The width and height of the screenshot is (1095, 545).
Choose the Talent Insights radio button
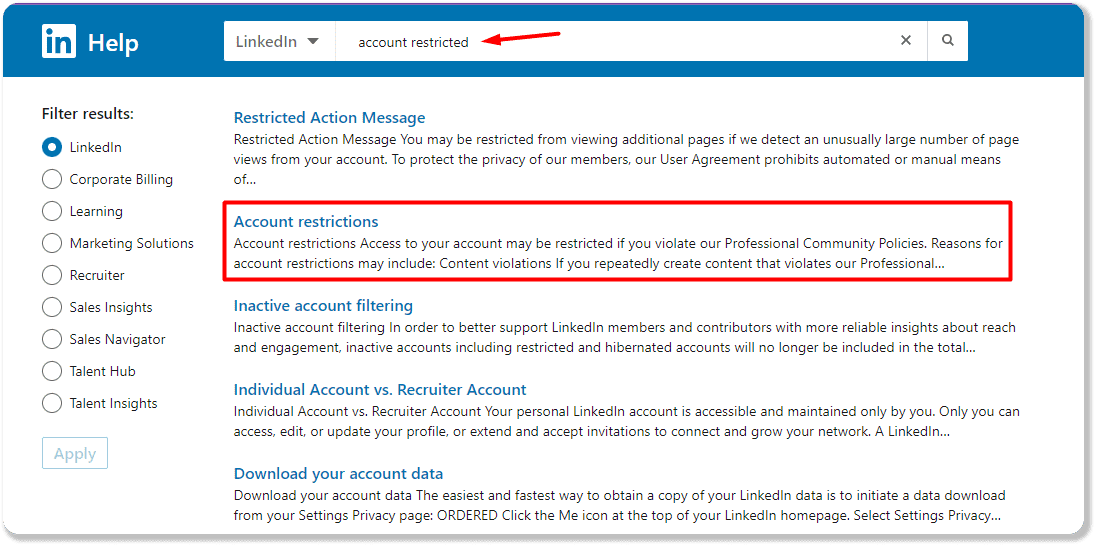[52, 403]
